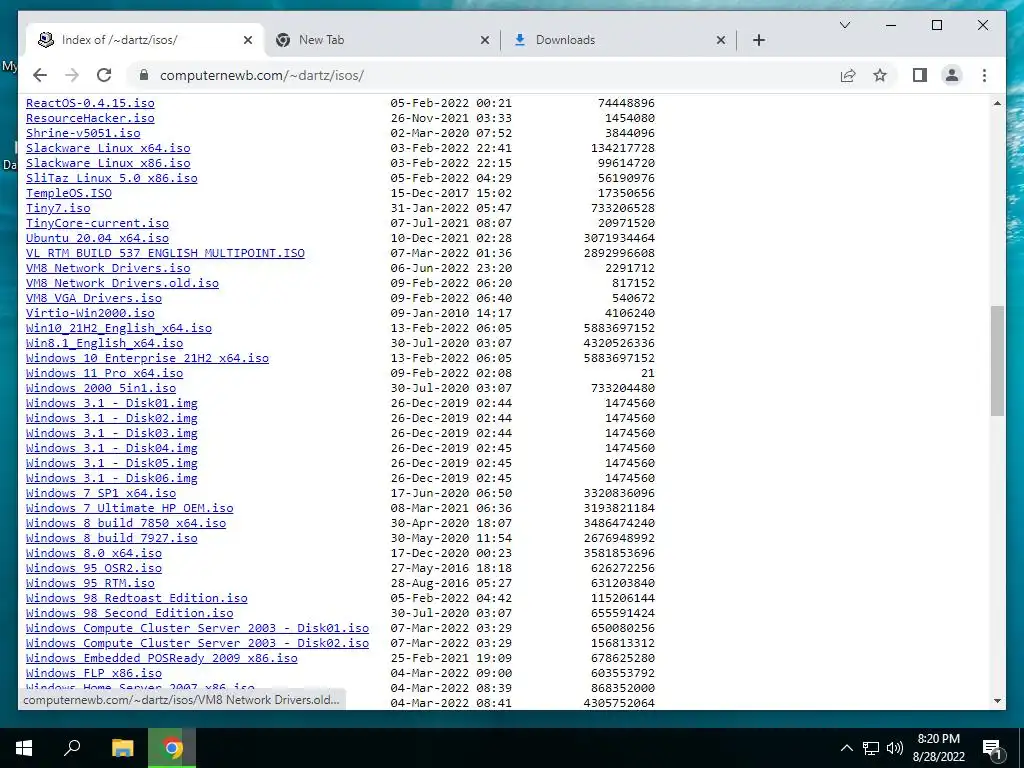Download Windows 2000 5in1.iso

click(101, 389)
